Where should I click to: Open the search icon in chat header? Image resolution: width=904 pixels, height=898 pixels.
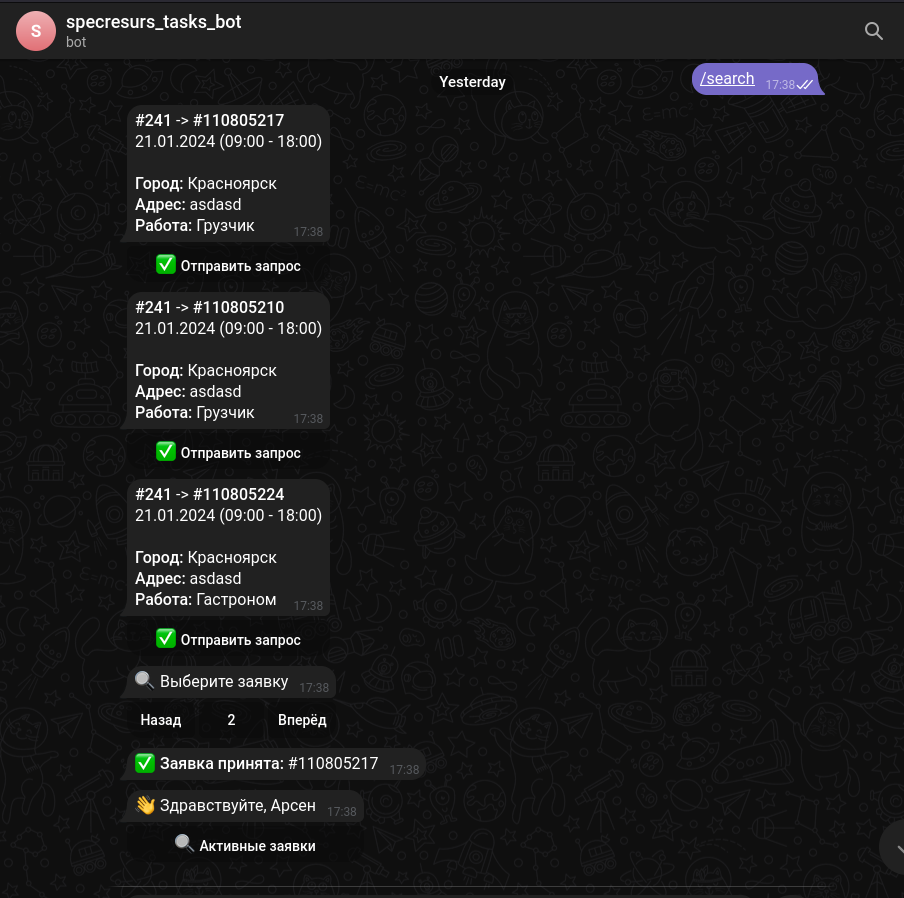point(873,31)
